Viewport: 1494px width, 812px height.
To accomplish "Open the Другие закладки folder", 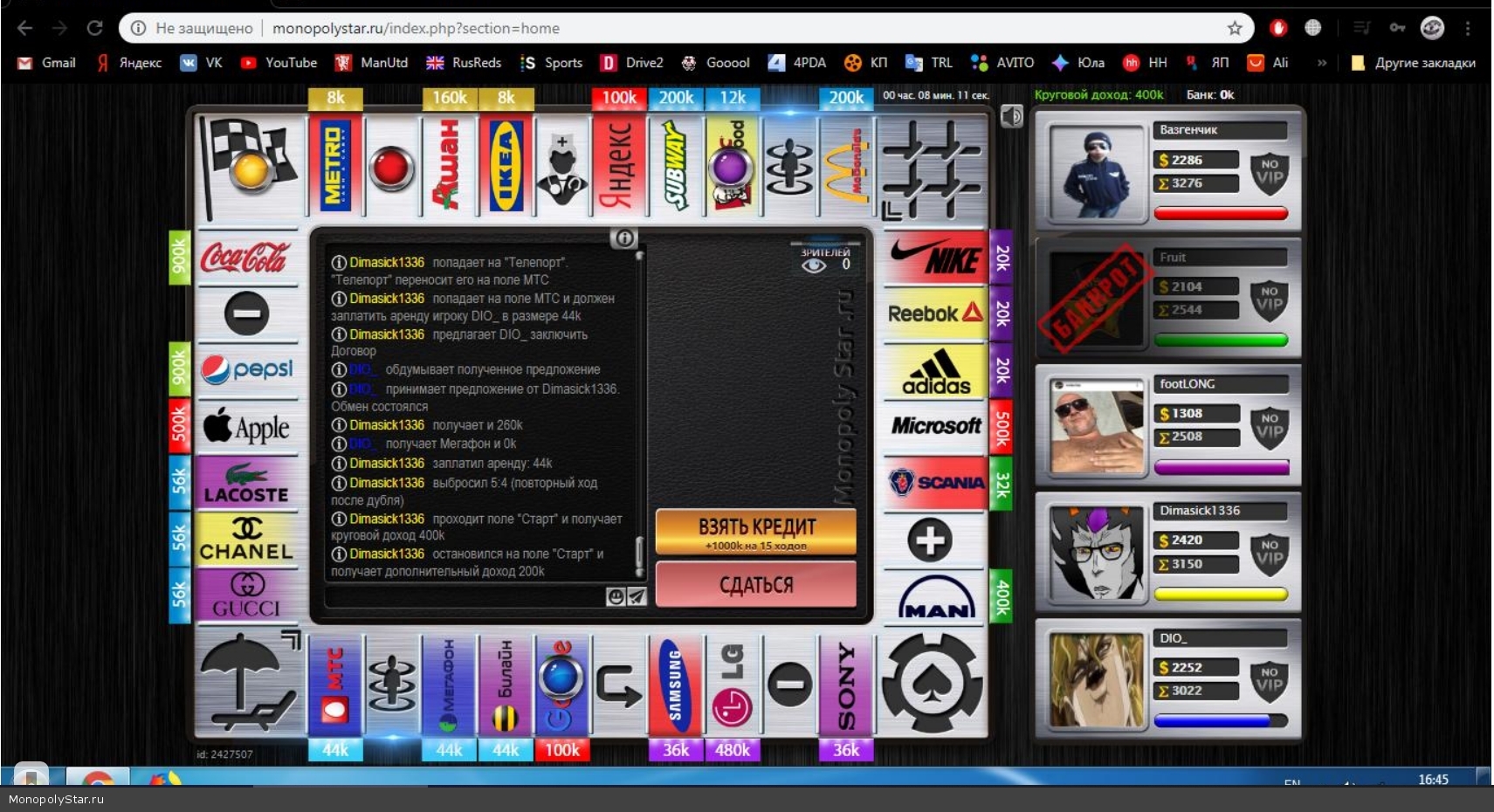I will pos(1413,63).
